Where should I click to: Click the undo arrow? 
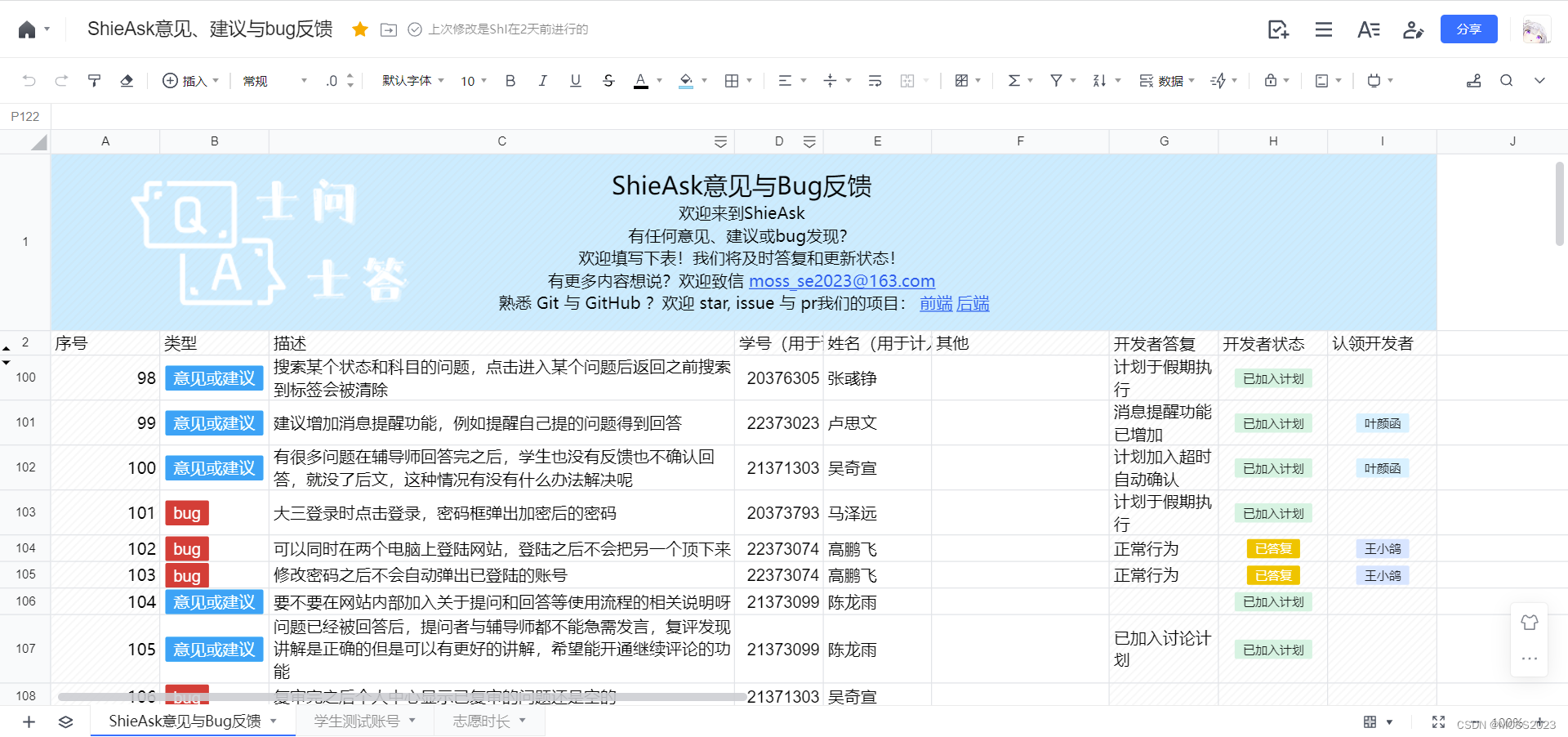pyautogui.click(x=29, y=80)
